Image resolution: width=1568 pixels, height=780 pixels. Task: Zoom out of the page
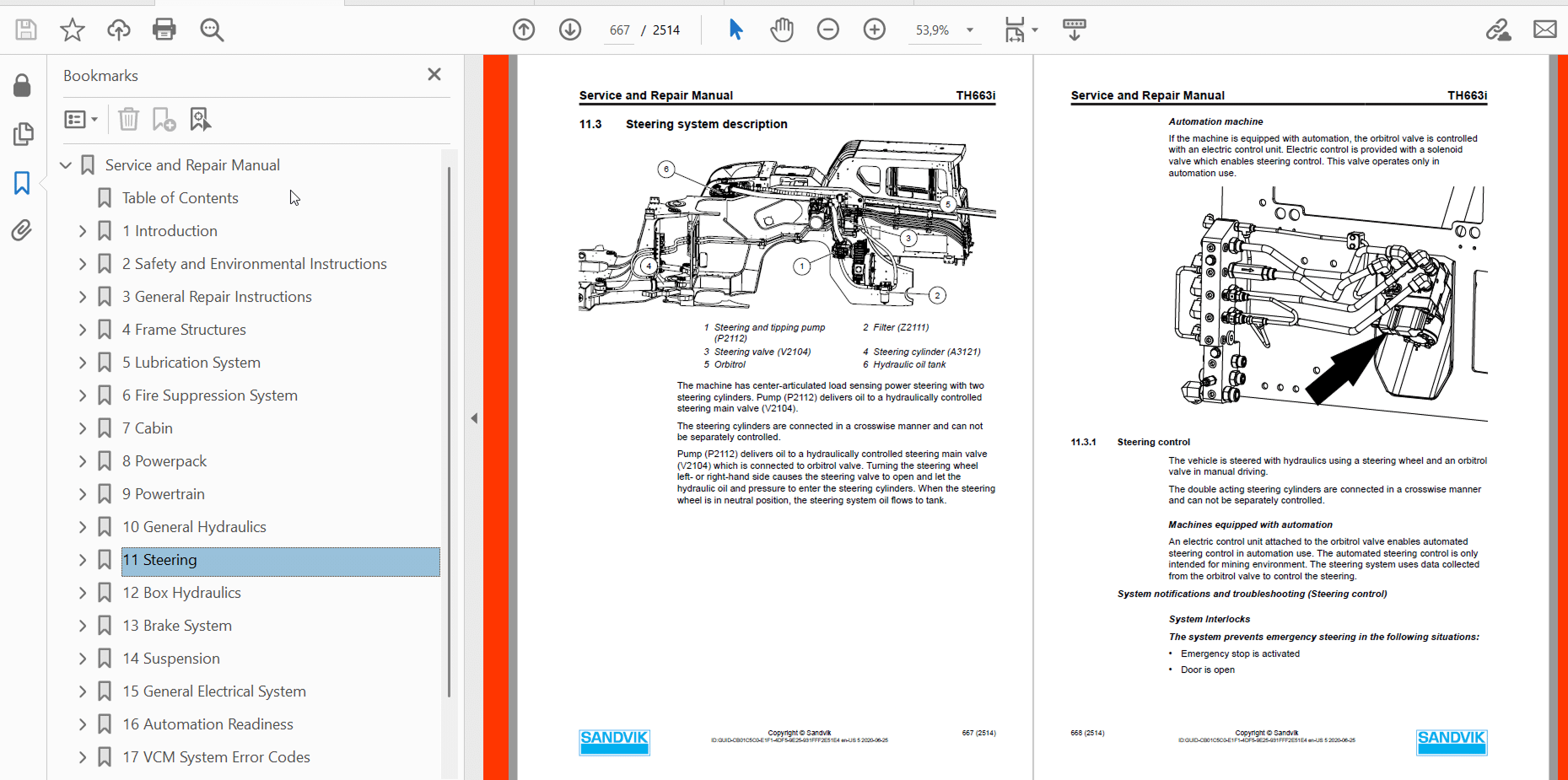828,30
